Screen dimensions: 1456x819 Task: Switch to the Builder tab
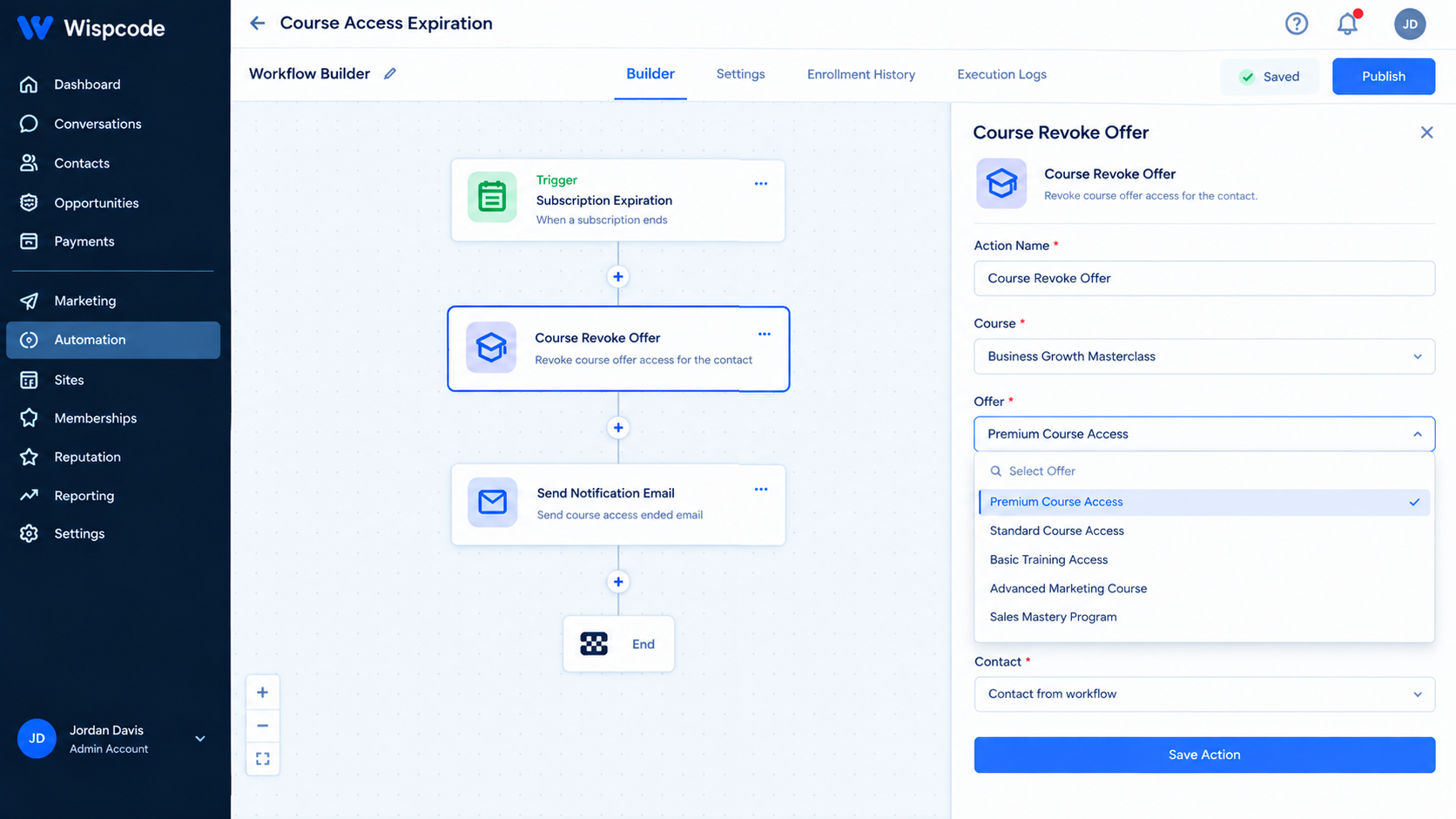coord(650,74)
